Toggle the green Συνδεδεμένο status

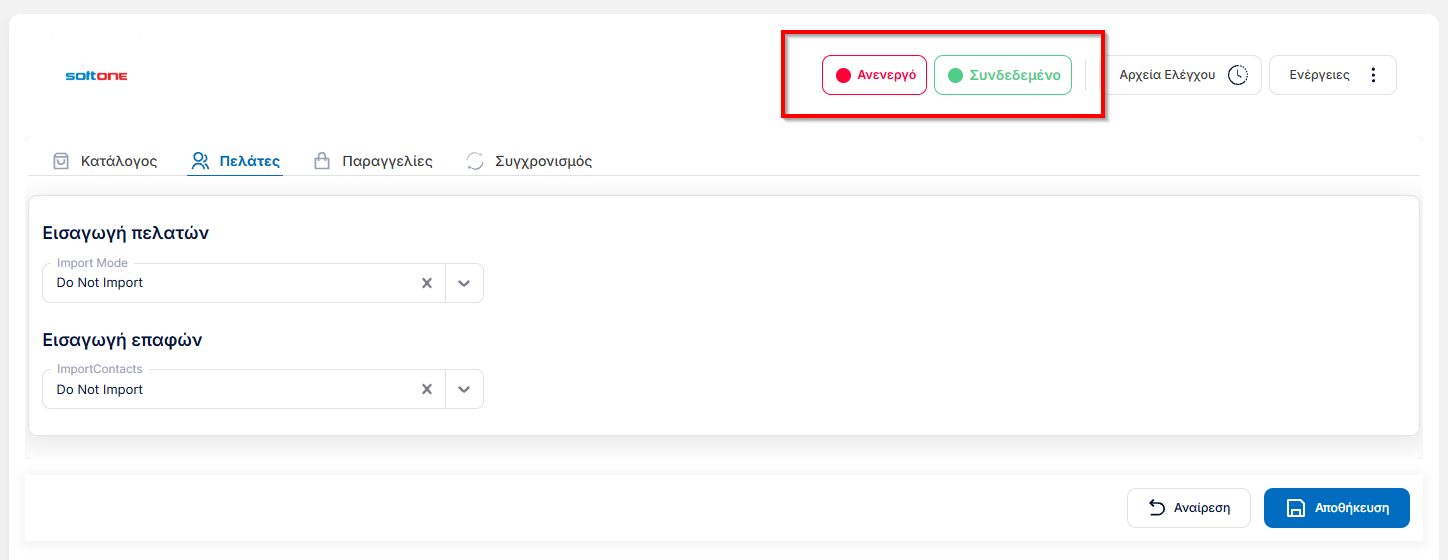pyautogui.click(x=1003, y=75)
